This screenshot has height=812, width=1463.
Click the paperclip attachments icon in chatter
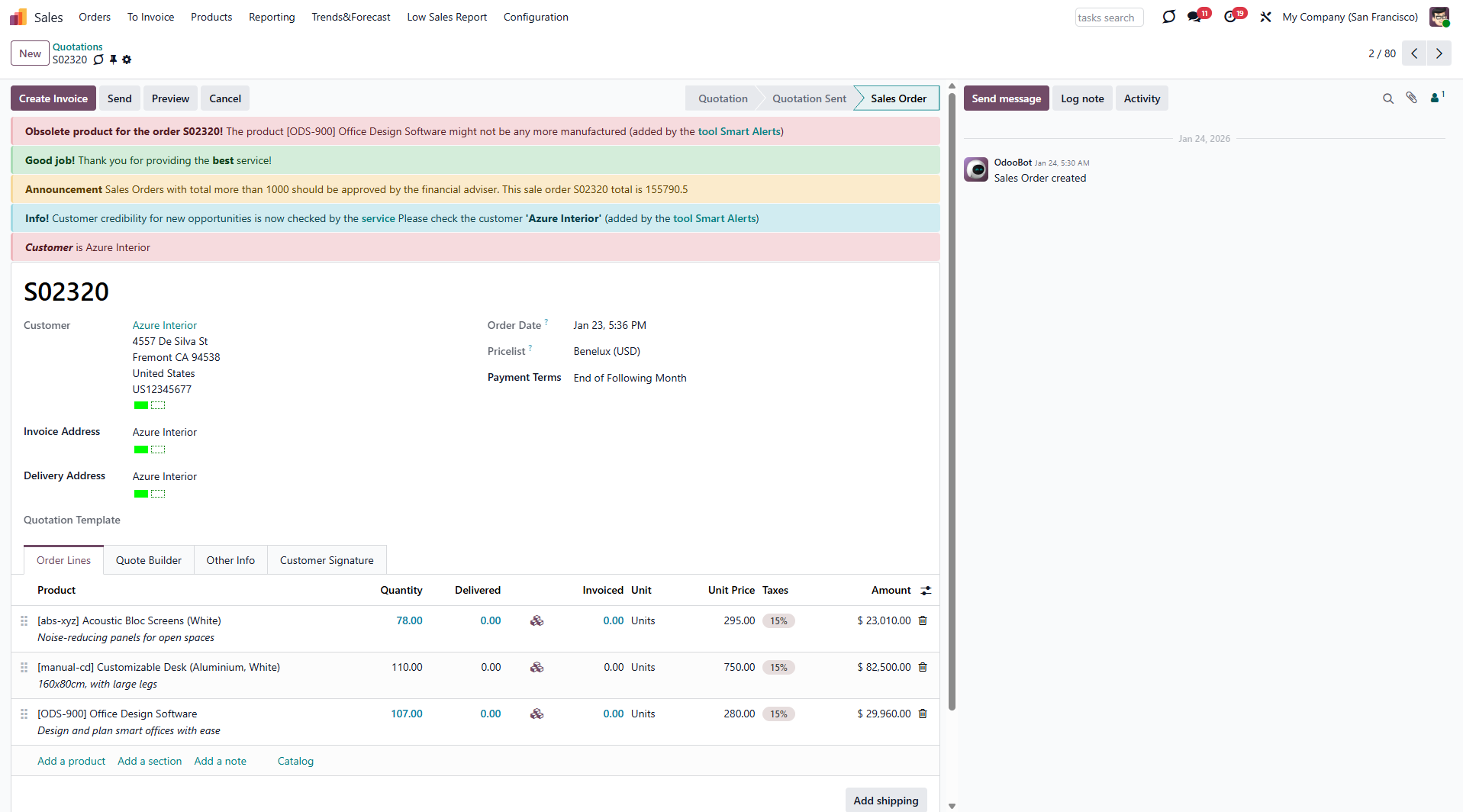[1411, 98]
